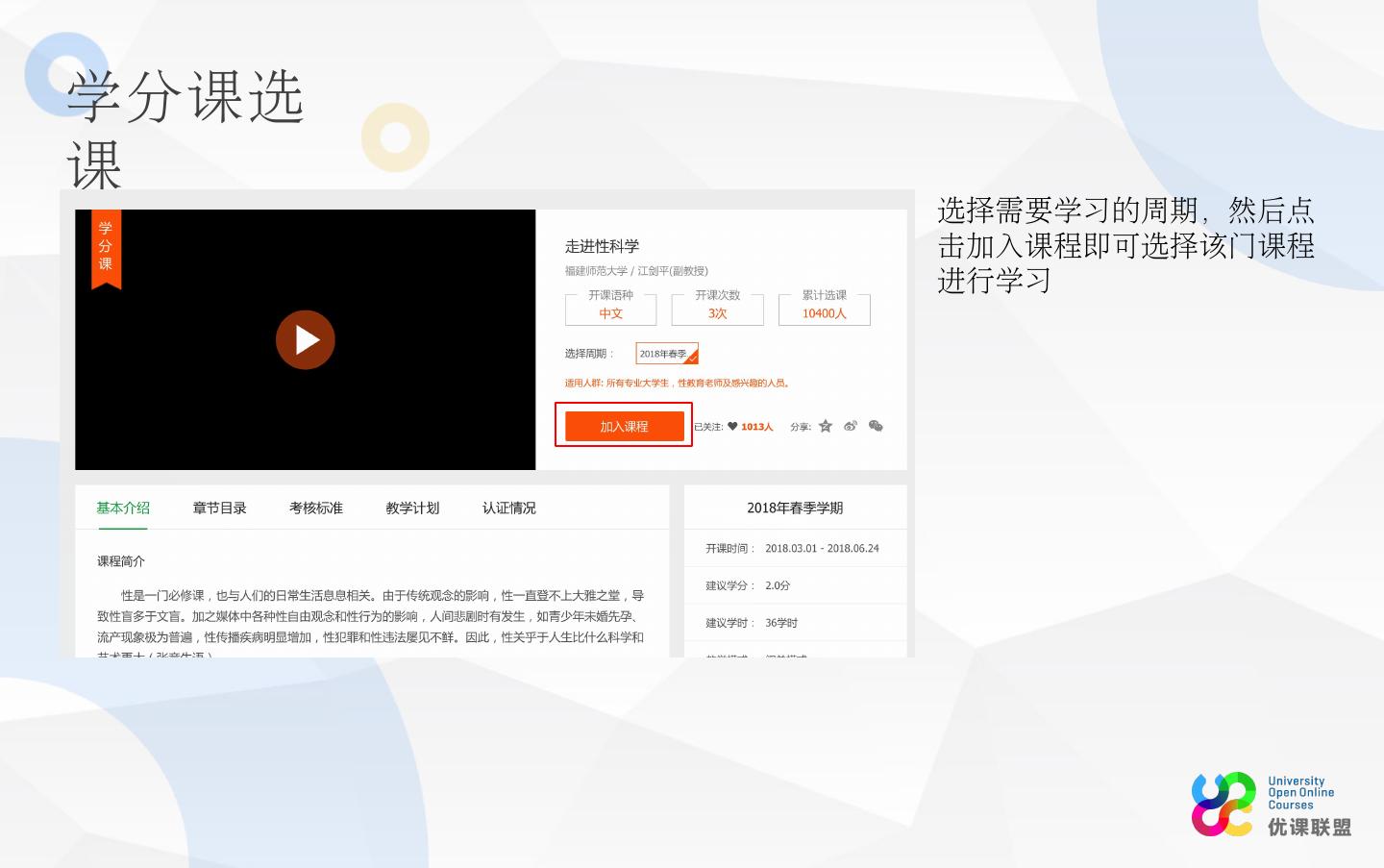This screenshot has width=1384, height=868.
Task: Play the course intro video
Action: [x=306, y=339]
